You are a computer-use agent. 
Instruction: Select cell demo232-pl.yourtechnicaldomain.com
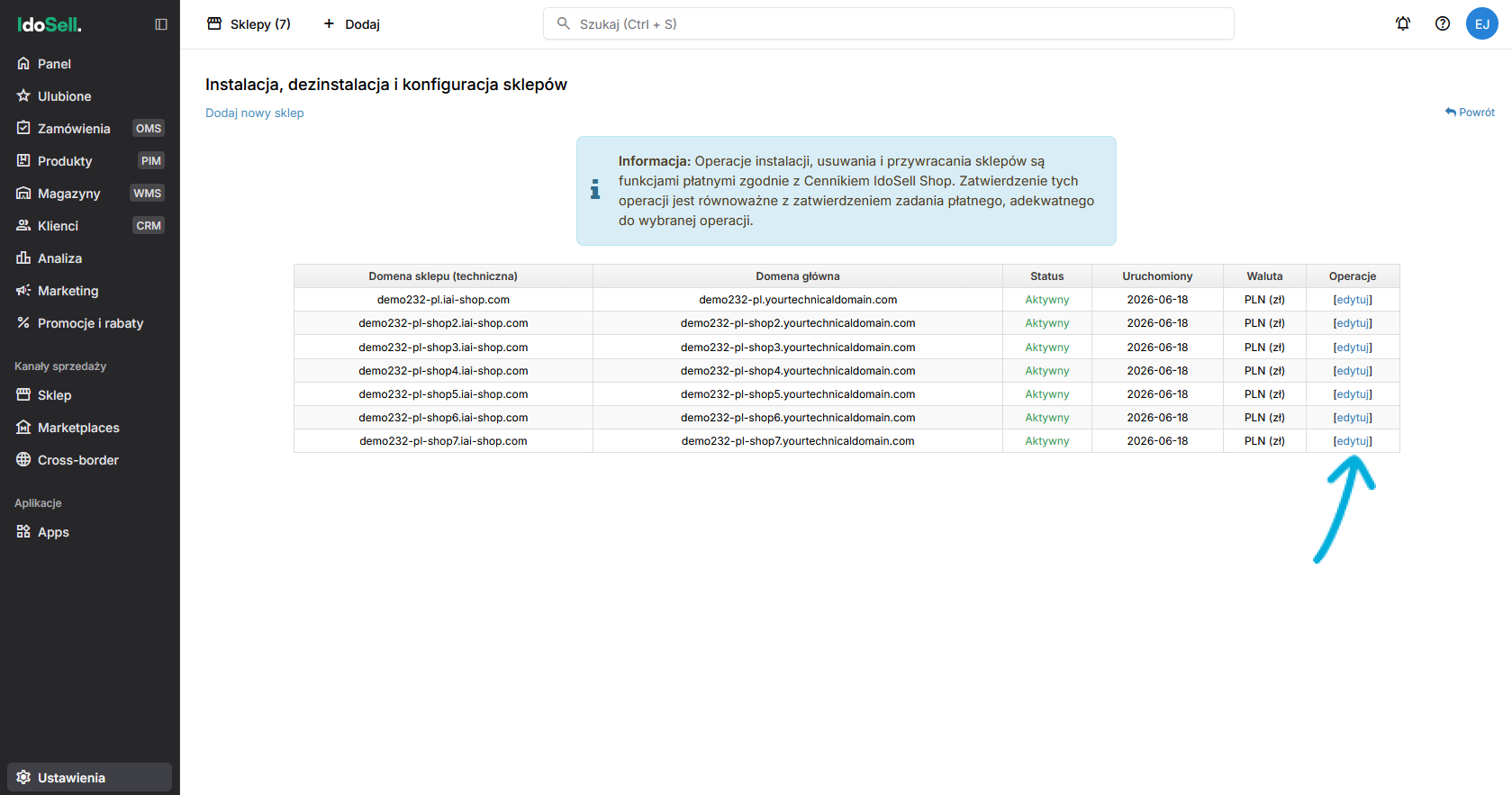pos(798,300)
